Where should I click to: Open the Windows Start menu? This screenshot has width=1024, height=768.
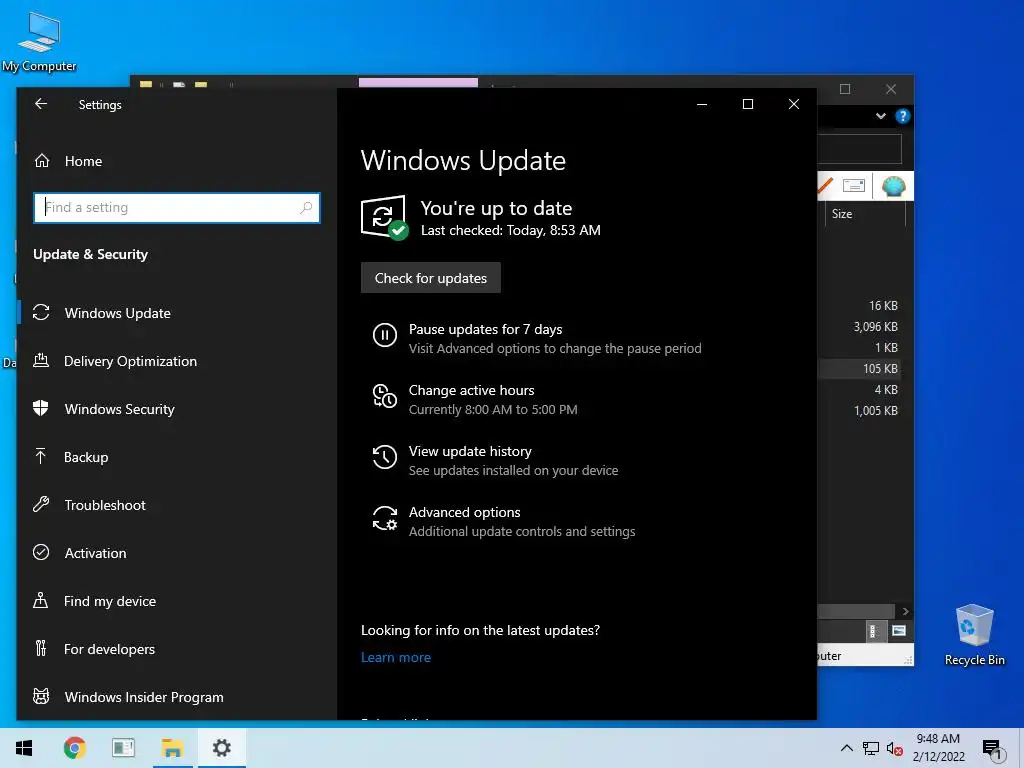[x=24, y=748]
